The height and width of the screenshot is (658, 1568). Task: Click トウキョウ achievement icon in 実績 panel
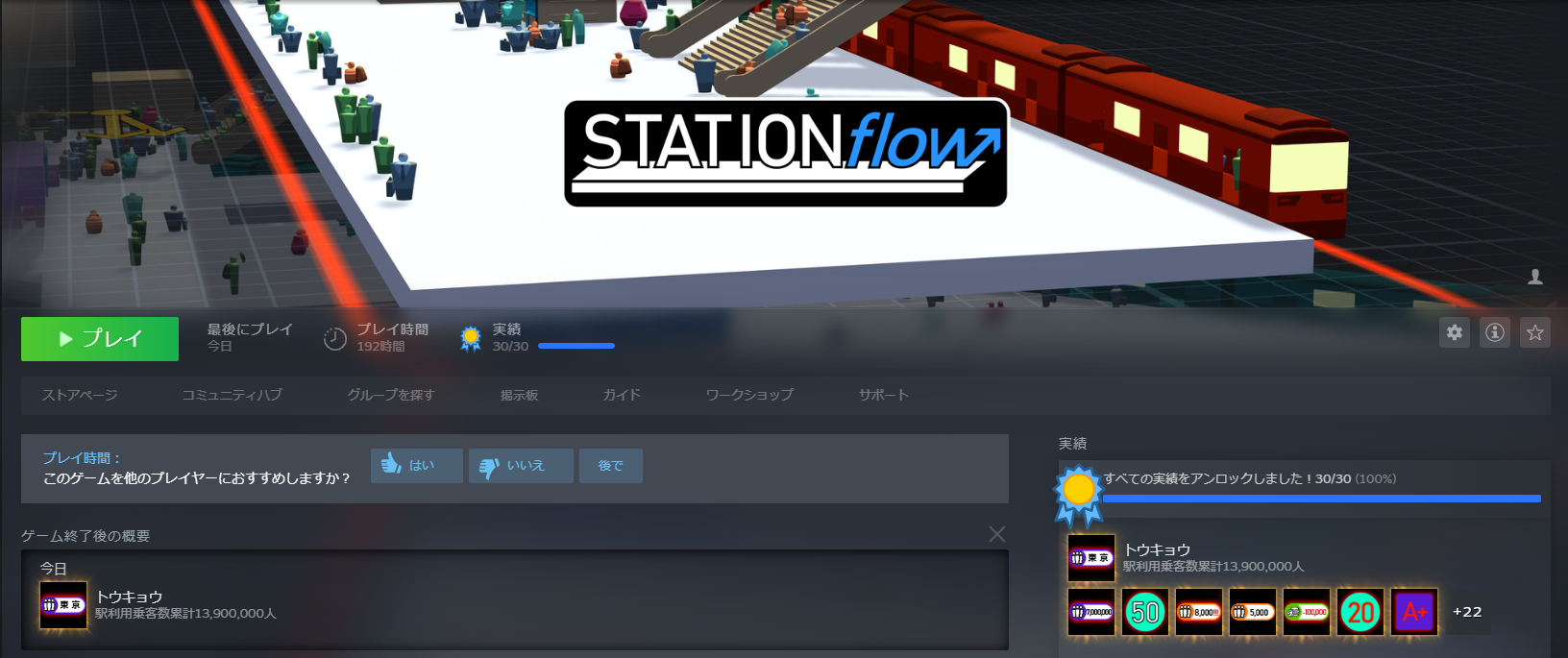(x=1091, y=558)
